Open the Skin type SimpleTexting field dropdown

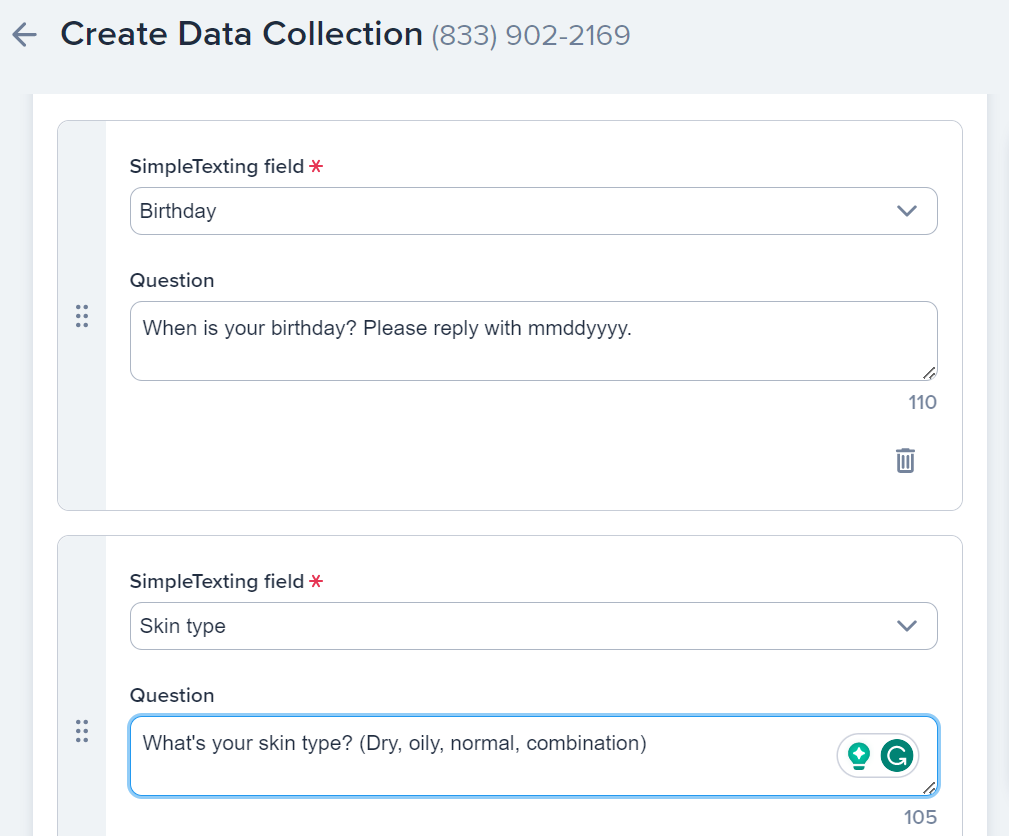(533, 625)
